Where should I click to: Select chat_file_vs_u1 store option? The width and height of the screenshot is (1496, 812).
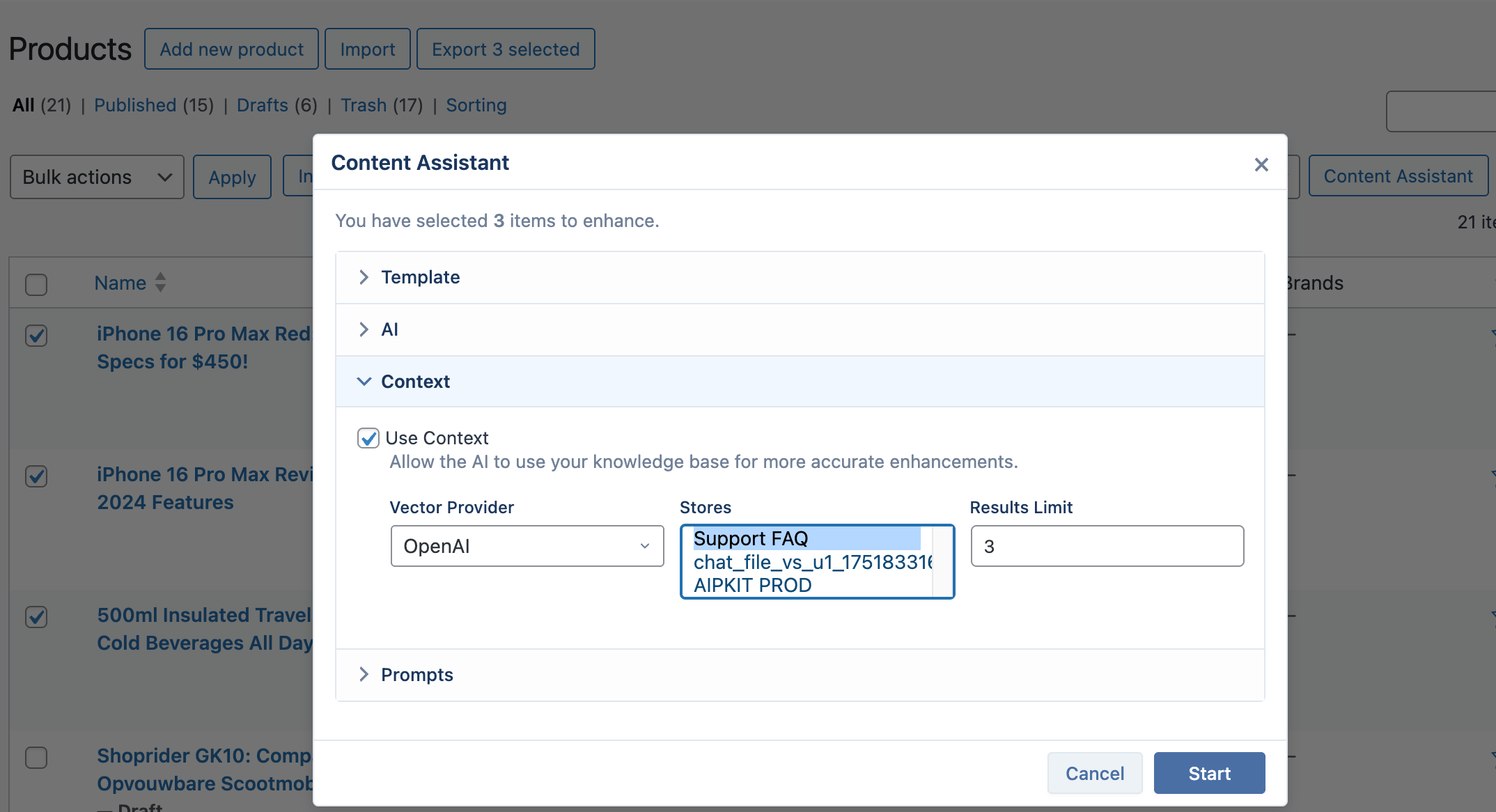[813, 562]
